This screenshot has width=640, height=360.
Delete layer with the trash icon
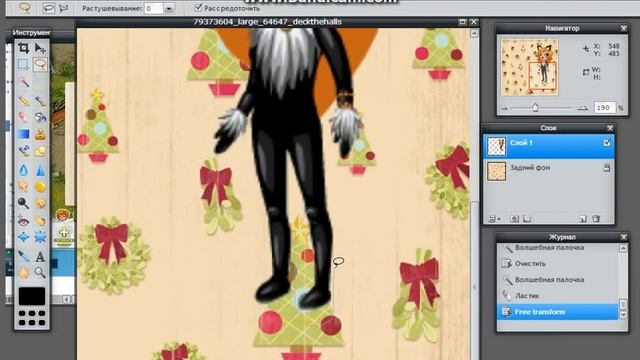596,219
